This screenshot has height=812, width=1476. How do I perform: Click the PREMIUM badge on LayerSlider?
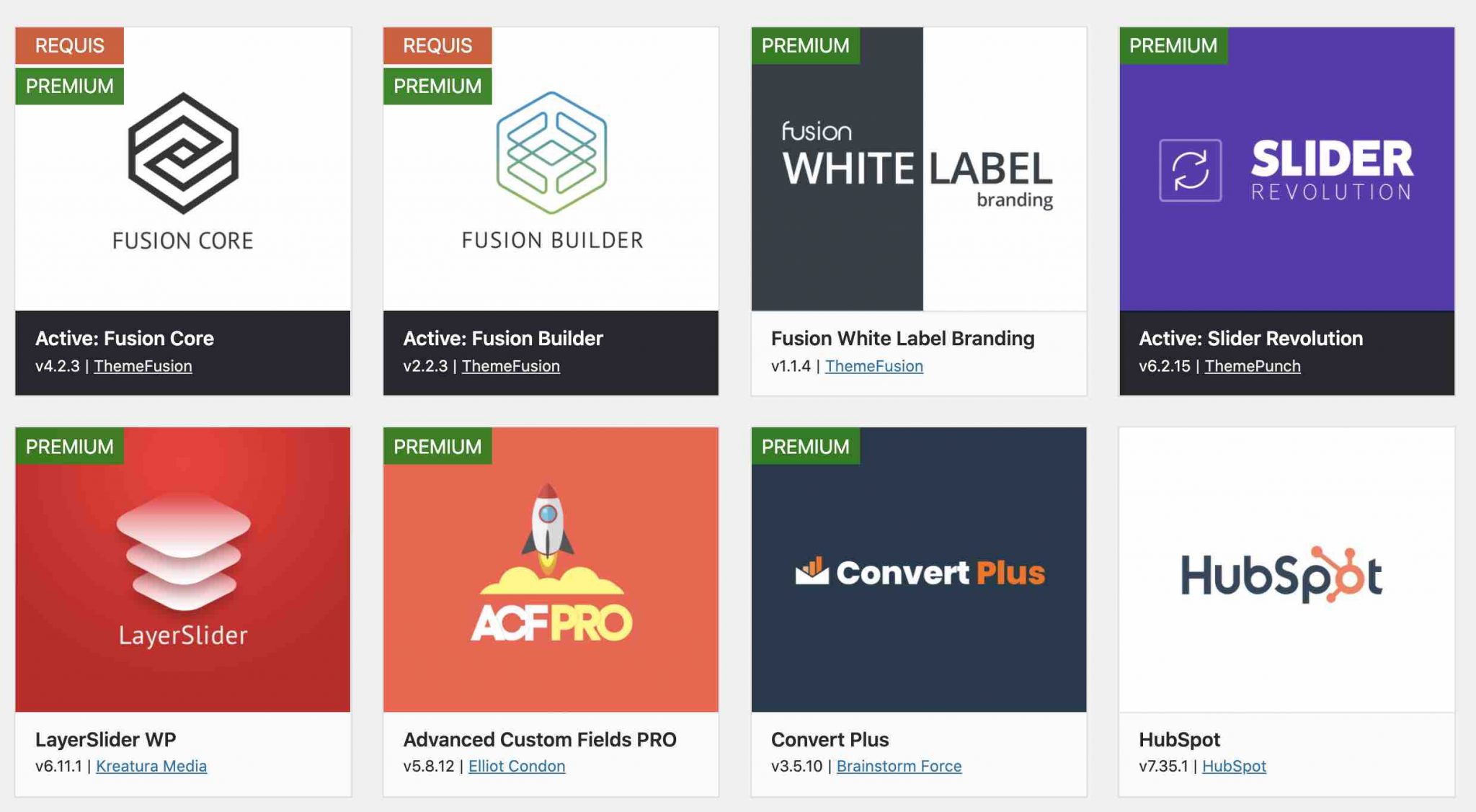69,446
